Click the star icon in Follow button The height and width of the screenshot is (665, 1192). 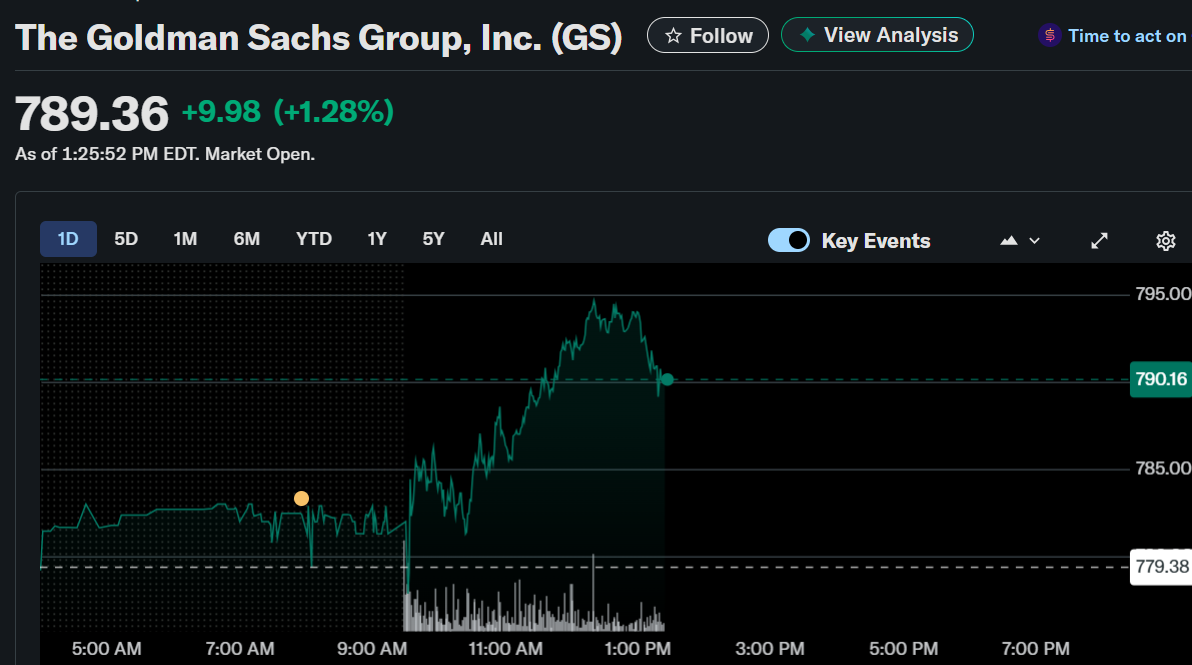673,36
